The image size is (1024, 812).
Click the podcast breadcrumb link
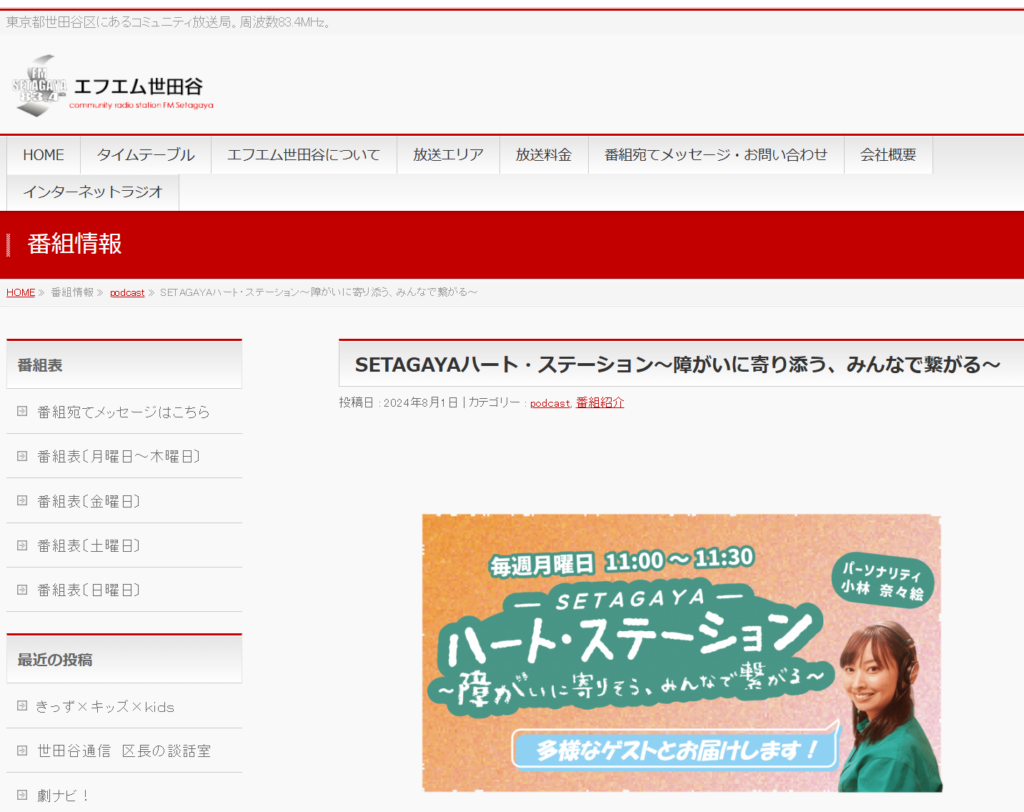click(x=127, y=293)
